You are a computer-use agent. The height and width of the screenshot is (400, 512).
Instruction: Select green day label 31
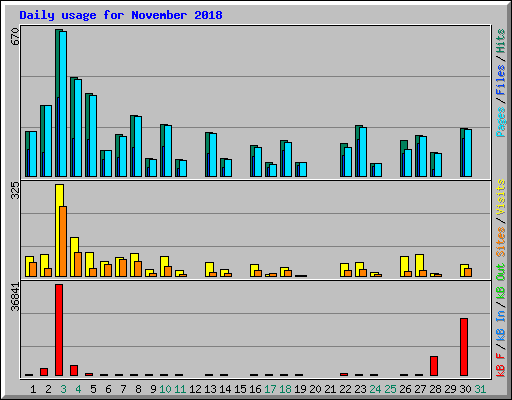(x=480, y=389)
